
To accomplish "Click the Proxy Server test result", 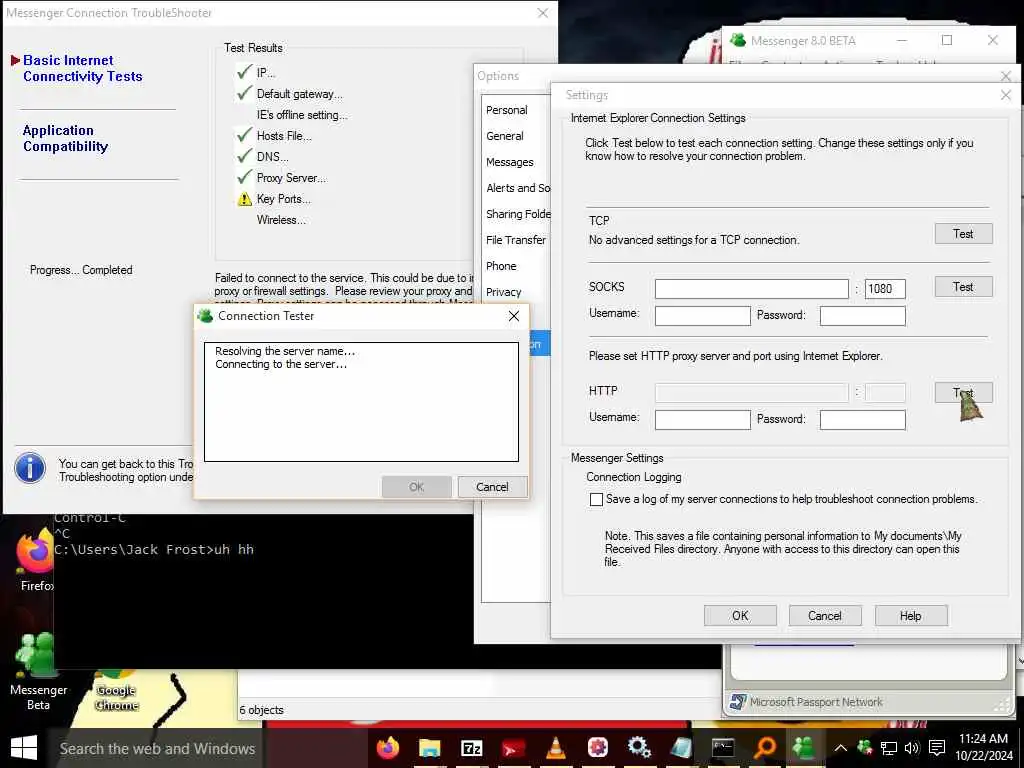I will pyautogui.click(x=292, y=178).
